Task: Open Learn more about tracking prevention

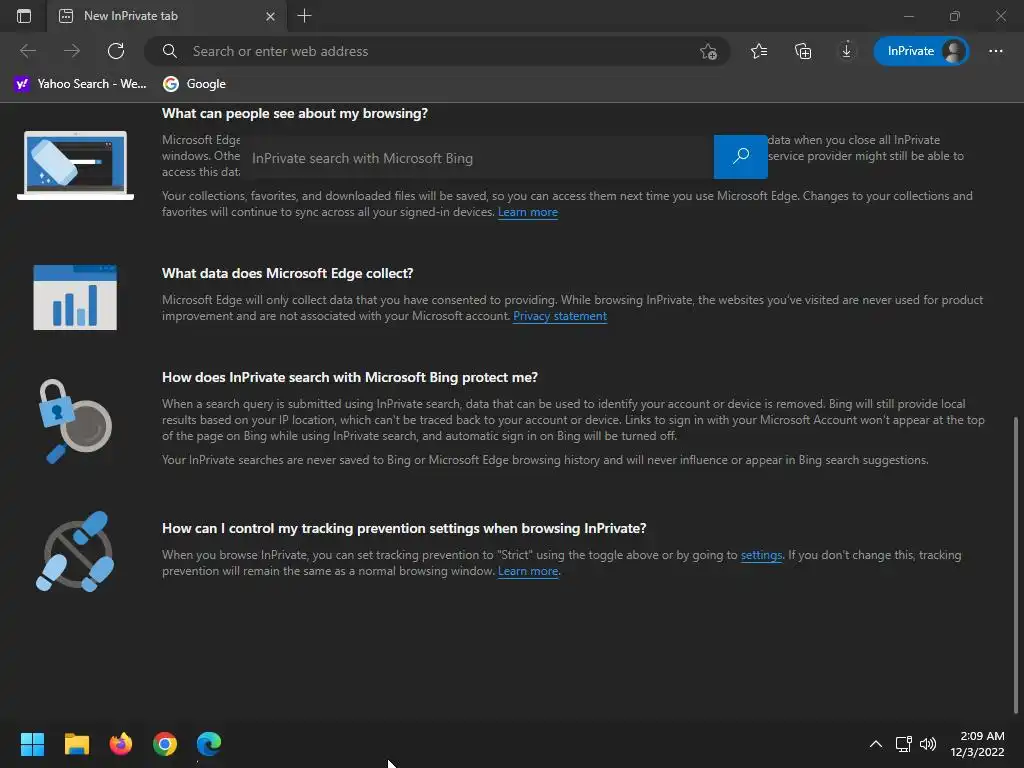Action: (528, 571)
